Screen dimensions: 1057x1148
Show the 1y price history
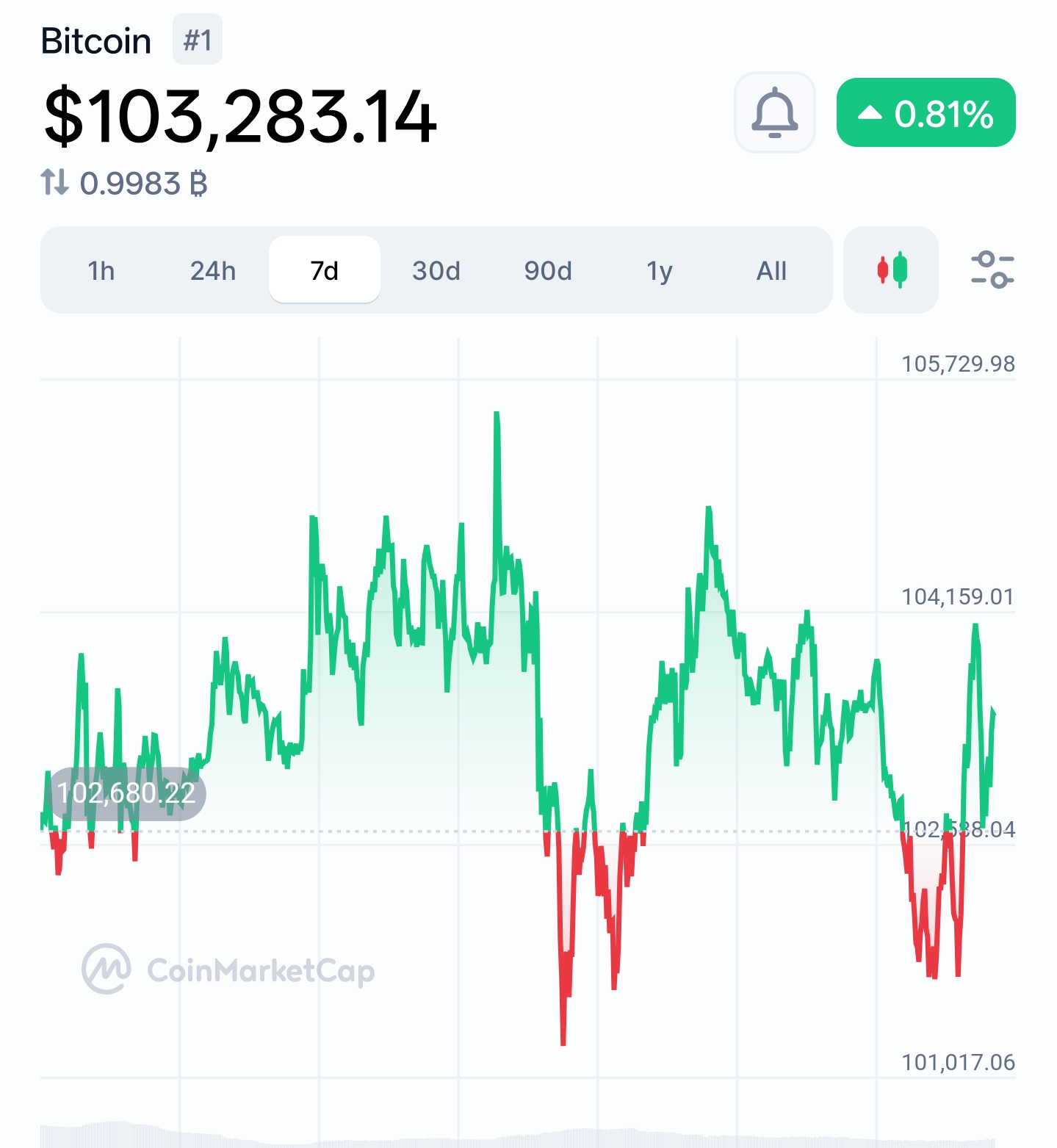point(660,270)
